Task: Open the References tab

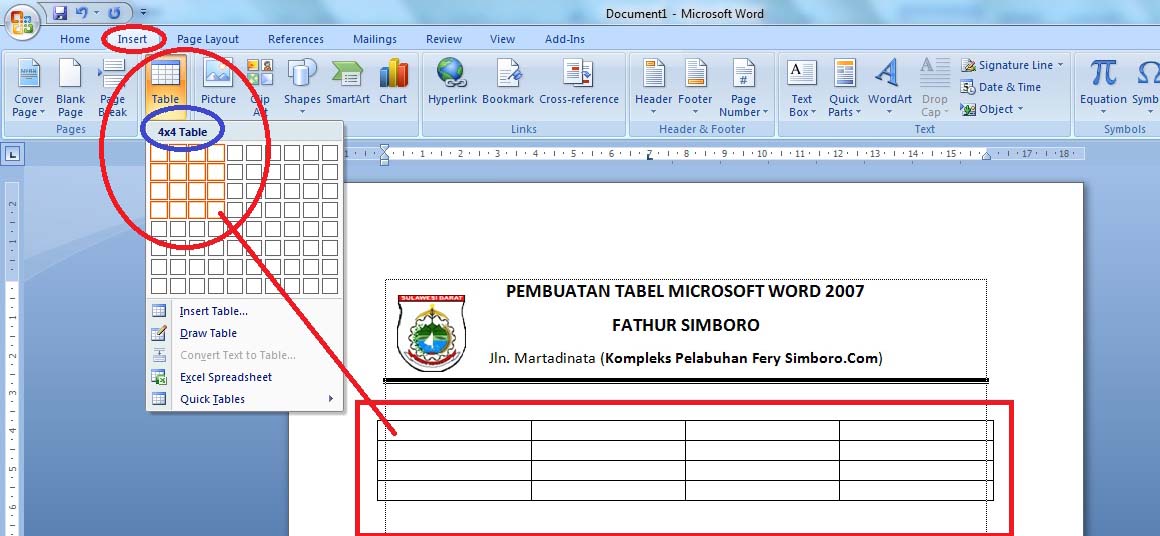Action: click(296, 39)
